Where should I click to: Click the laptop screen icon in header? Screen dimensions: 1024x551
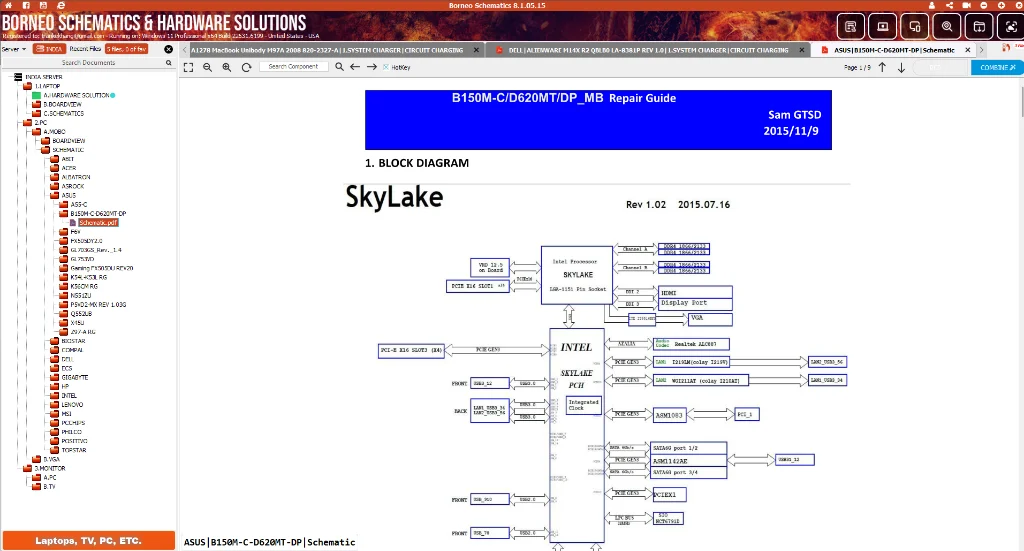tap(882, 27)
